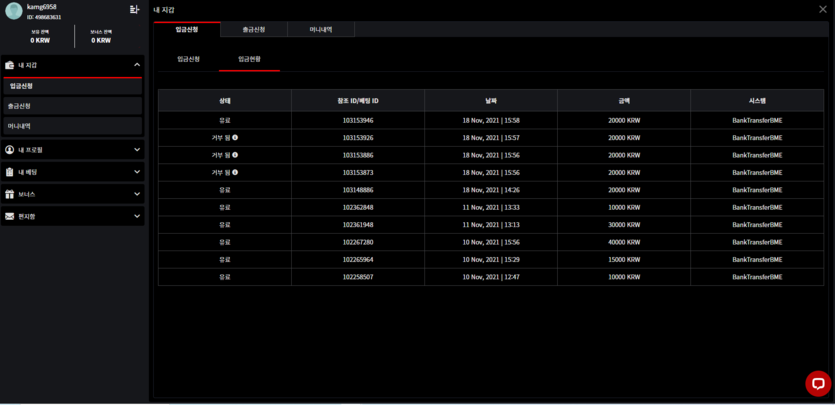The height and width of the screenshot is (405, 835).
Task: Click the clipboard icon for 내 베팅
Action: pos(9,172)
